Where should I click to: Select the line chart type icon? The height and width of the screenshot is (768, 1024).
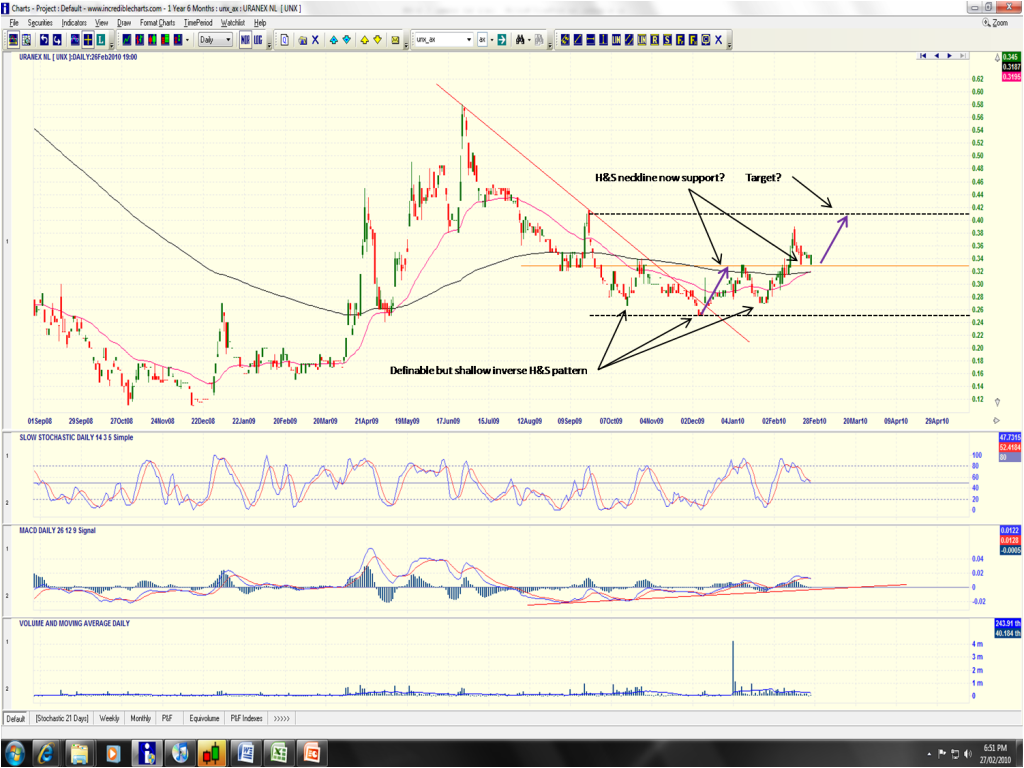(x=127, y=40)
